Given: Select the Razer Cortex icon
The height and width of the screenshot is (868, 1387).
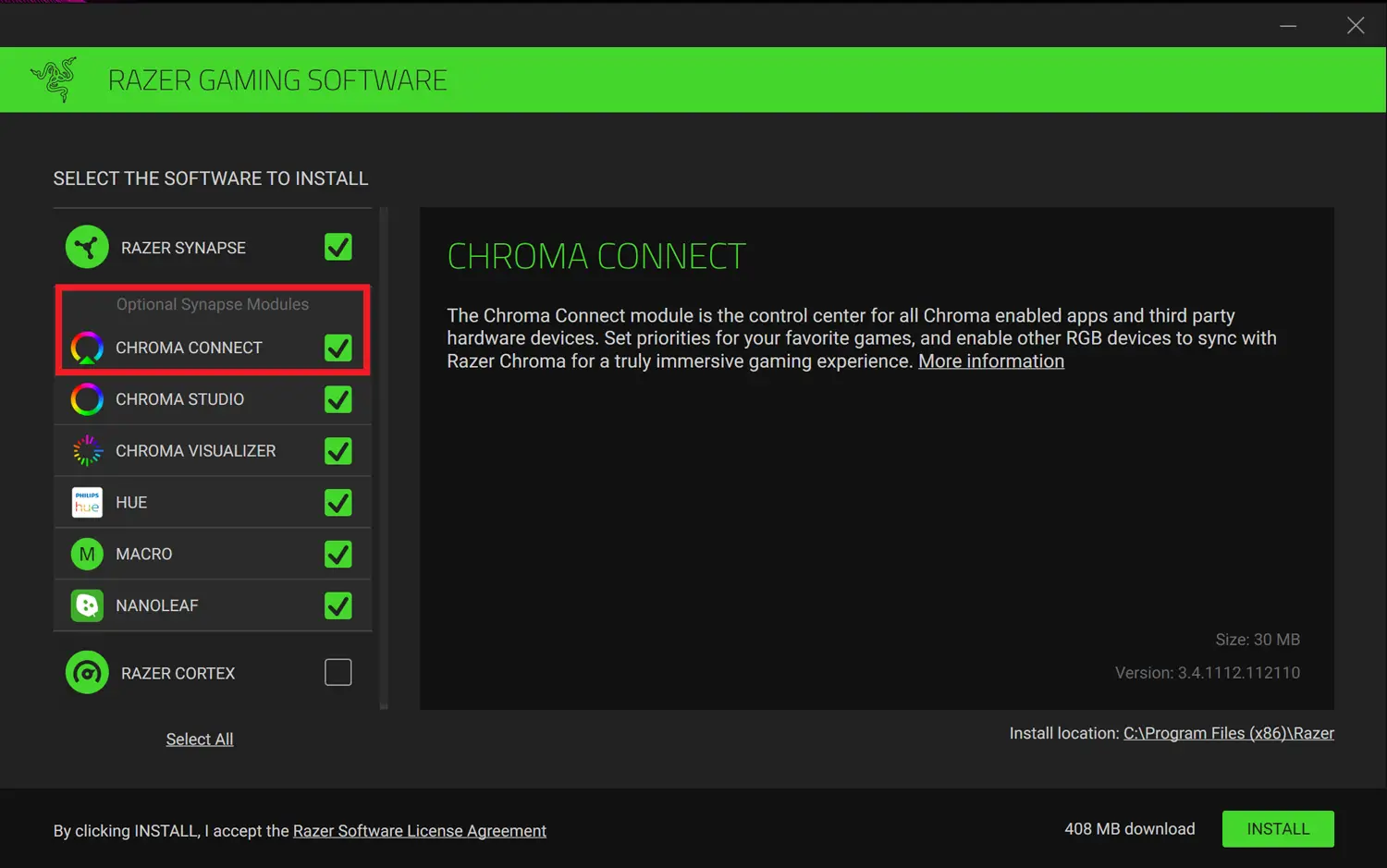Looking at the screenshot, I should click(87, 672).
